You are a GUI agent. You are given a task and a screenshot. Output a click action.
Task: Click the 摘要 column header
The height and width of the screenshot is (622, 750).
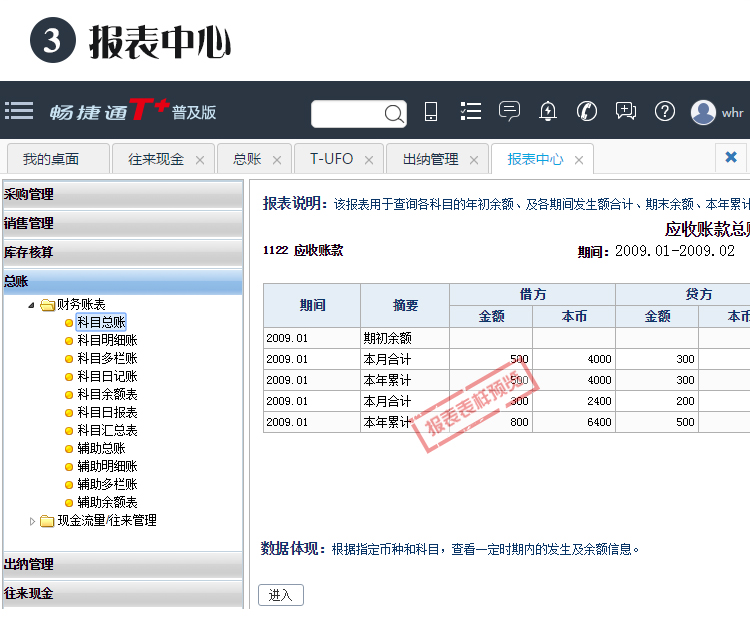[x=405, y=305]
